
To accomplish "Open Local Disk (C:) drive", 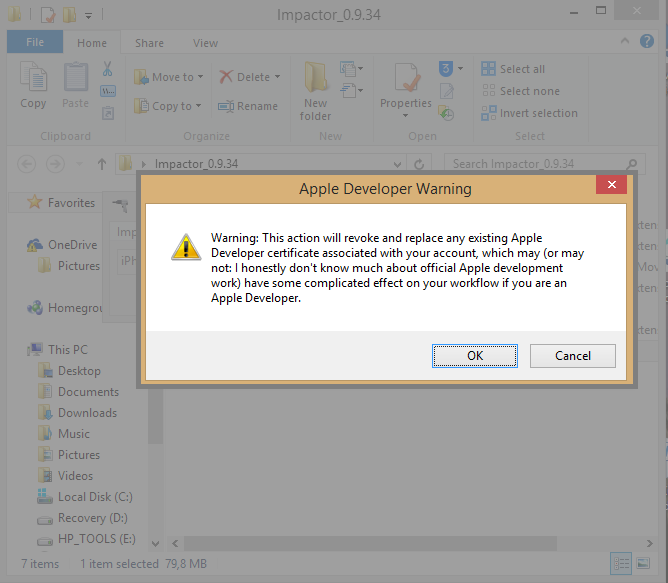I will 85,497.
